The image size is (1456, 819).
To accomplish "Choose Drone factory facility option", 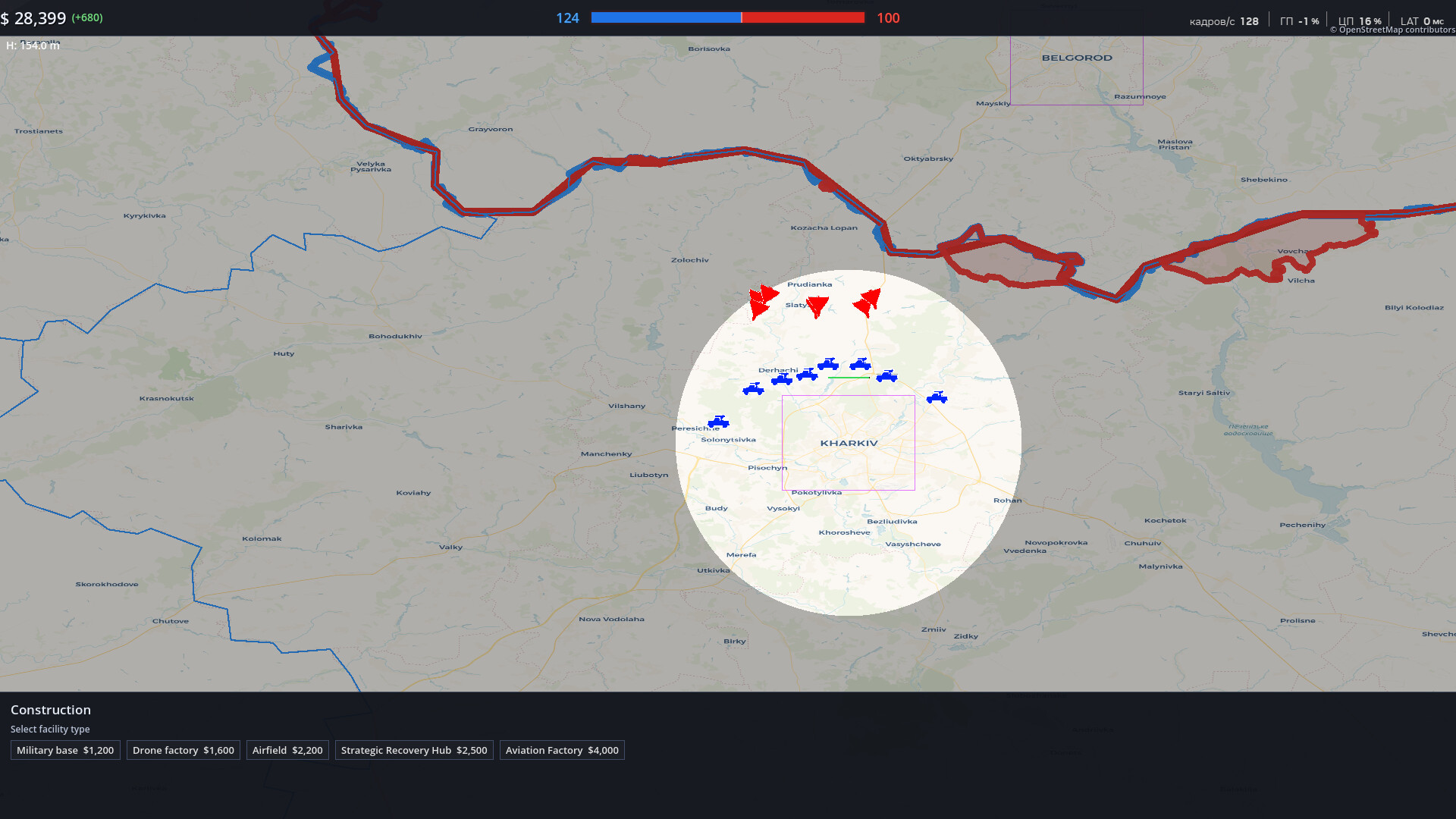I will [183, 750].
